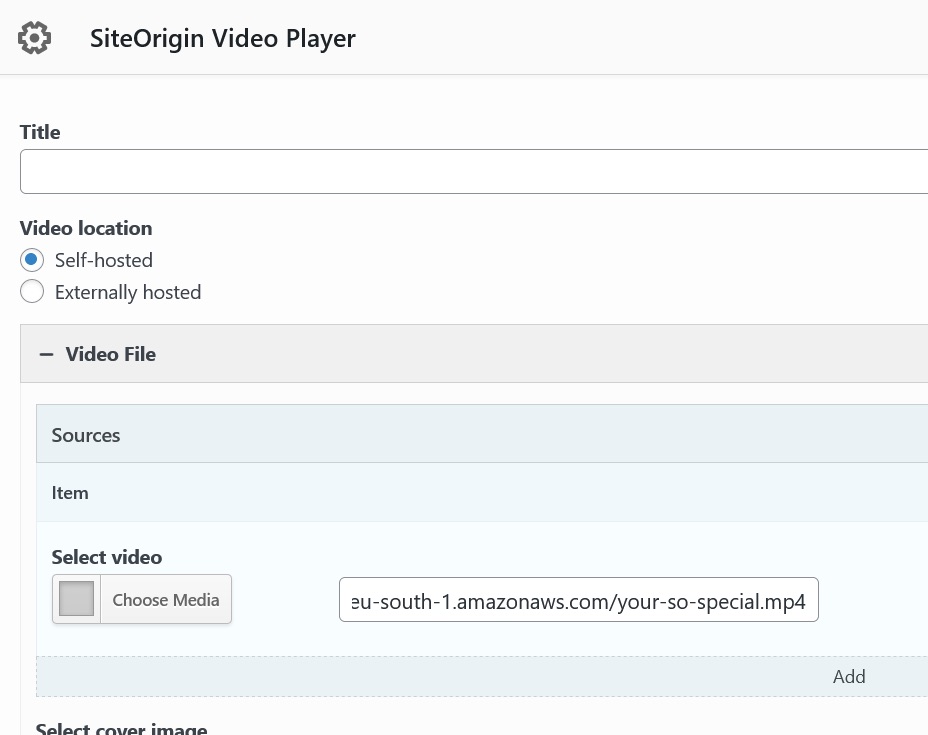Click the Select video label
Viewport: 928px width, 735px height.
[107, 557]
